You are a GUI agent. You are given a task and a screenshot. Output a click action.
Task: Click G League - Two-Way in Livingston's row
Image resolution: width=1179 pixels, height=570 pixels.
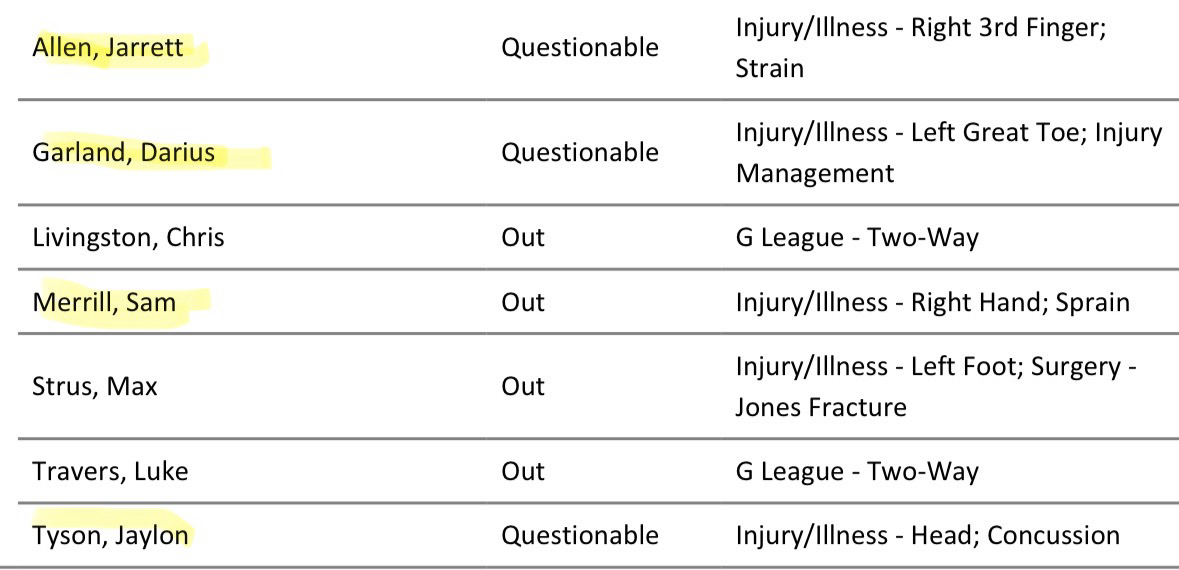[857, 237]
